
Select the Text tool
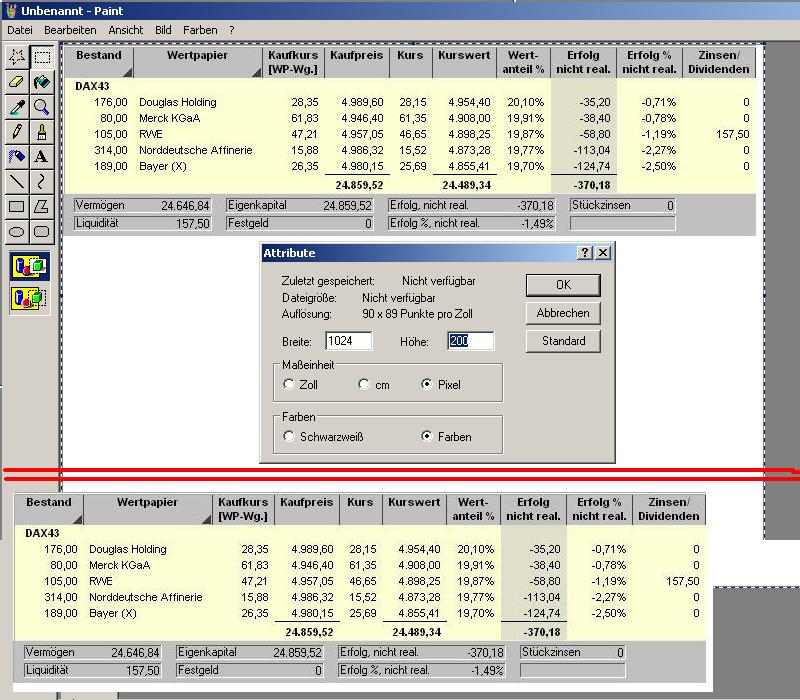[41, 156]
